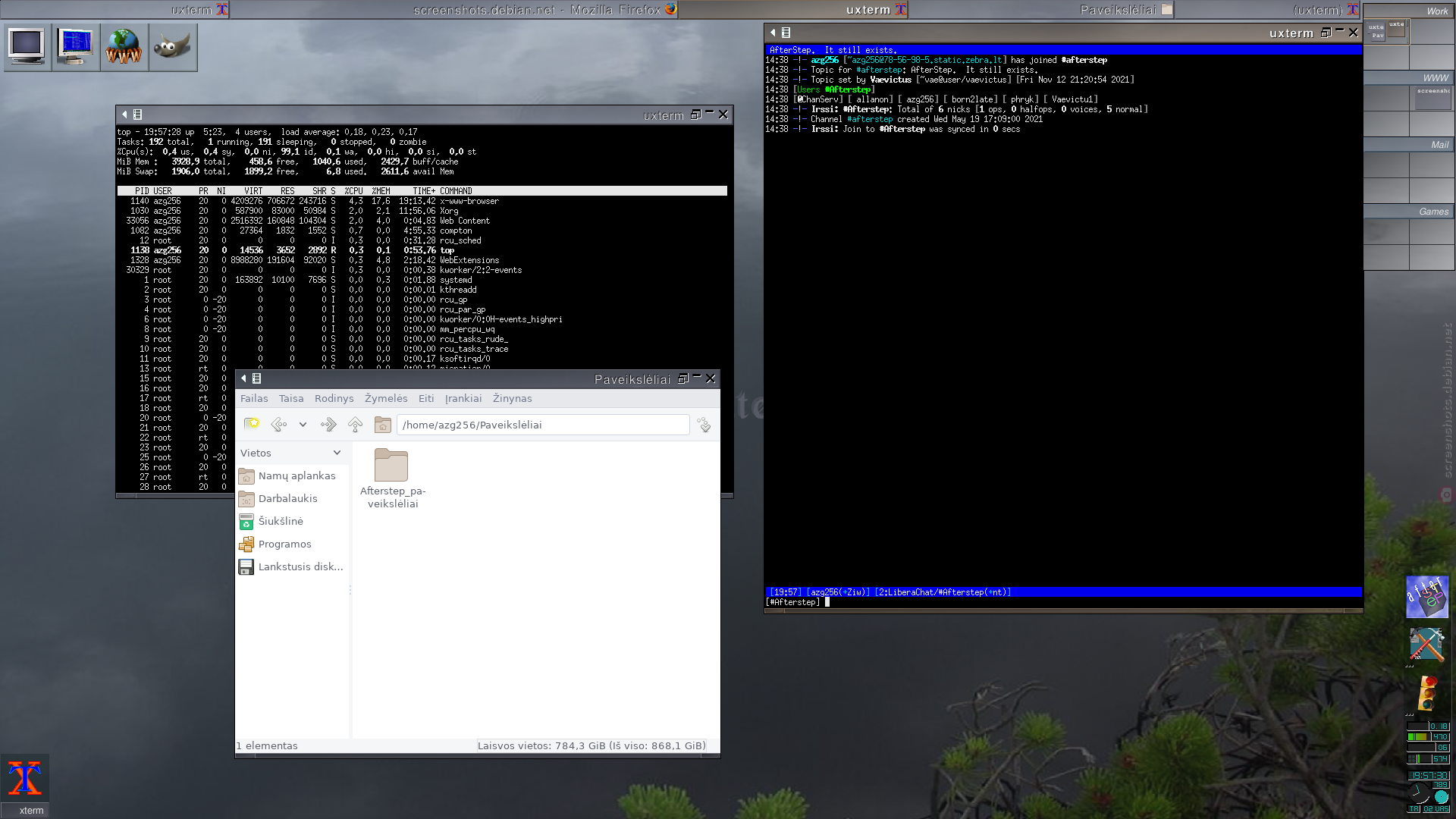Expand the Vietos side pane dropdown
Viewport: 1456px width, 819px height.
(x=337, y=453)
